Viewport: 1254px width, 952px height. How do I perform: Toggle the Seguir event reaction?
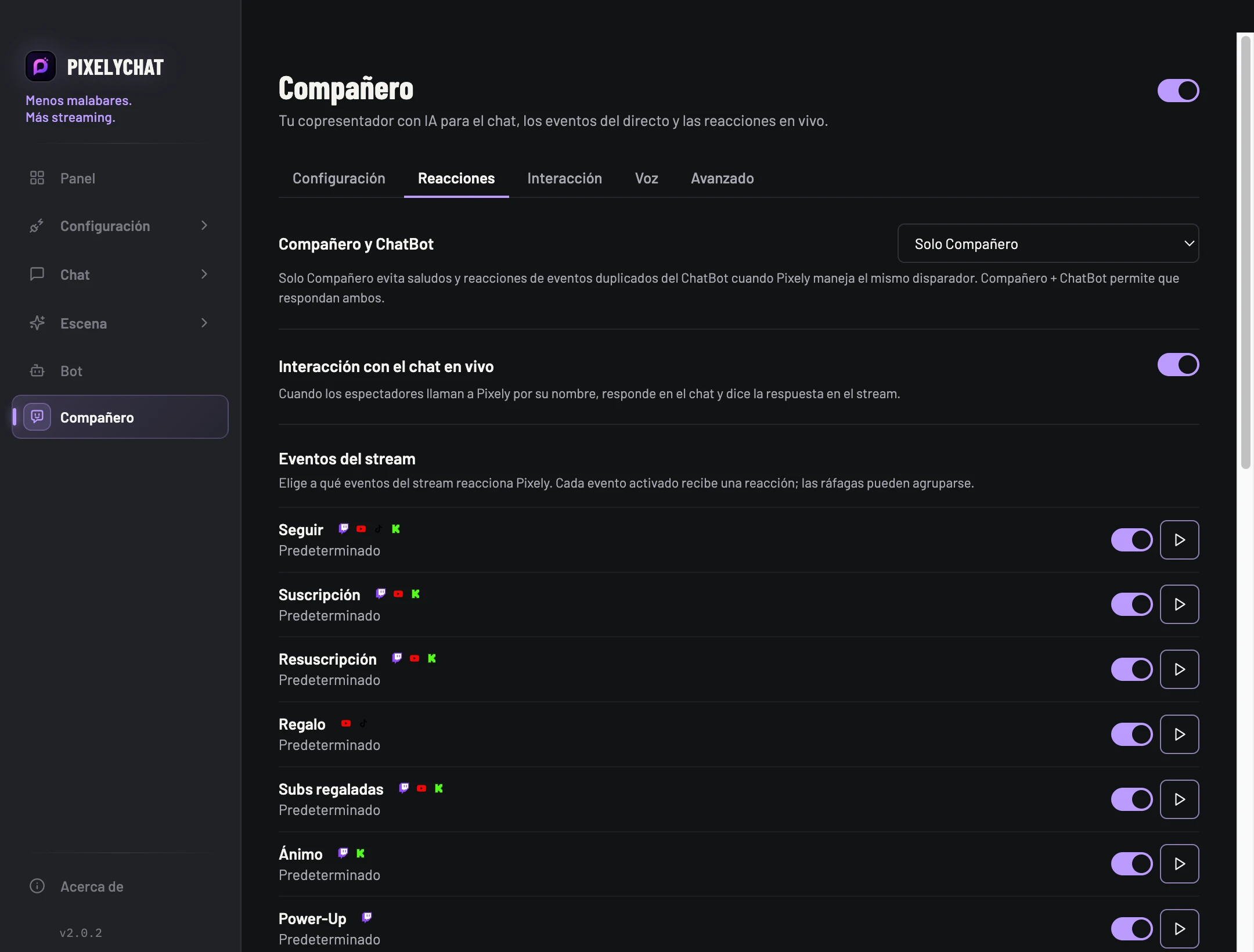click(1132, 540)
